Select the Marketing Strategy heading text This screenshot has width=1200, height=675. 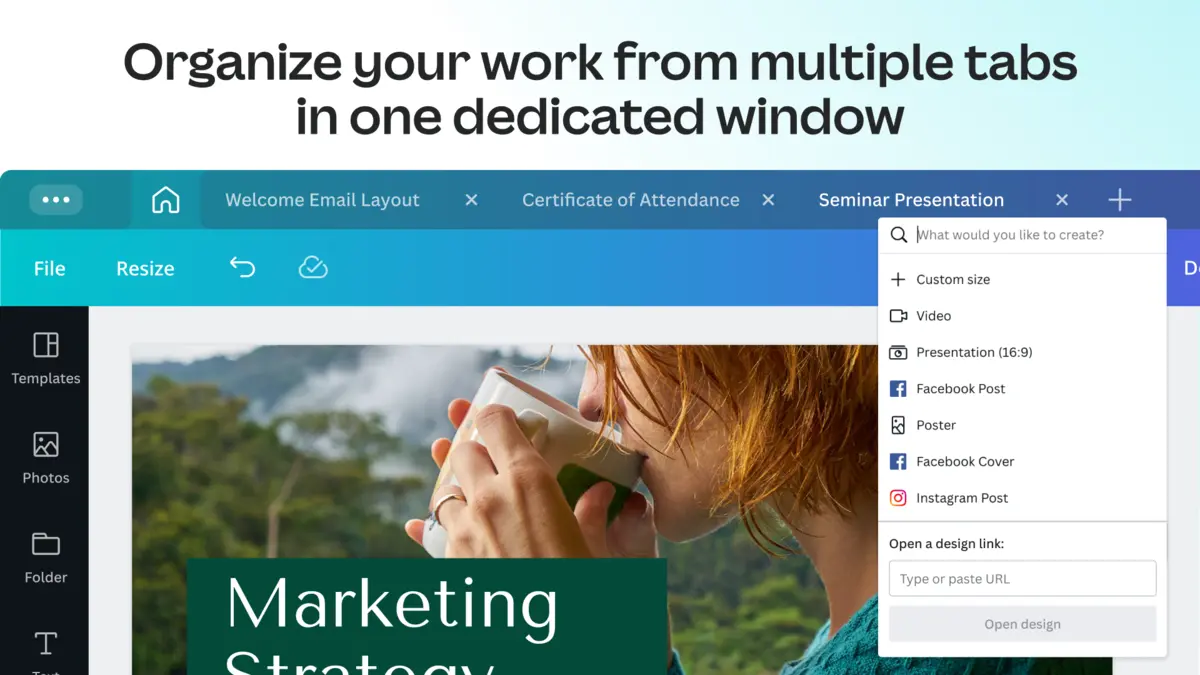(392, 625)
